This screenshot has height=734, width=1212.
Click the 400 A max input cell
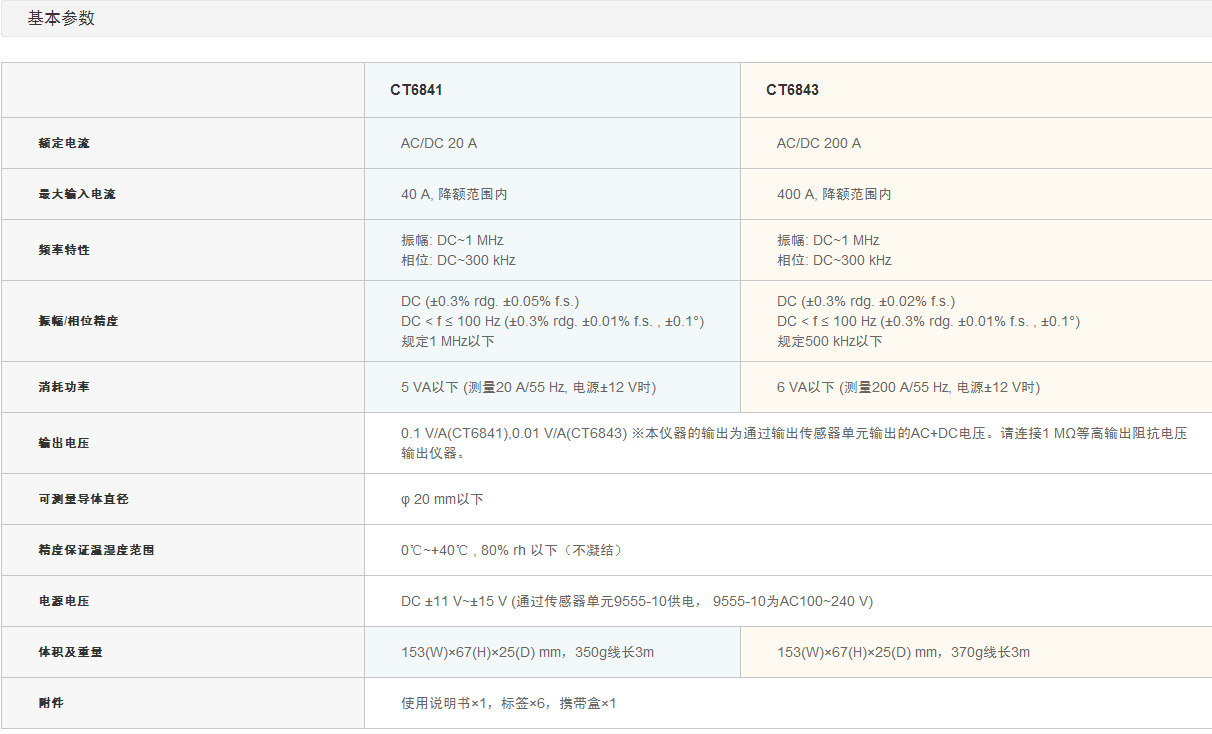click(834, 194)
